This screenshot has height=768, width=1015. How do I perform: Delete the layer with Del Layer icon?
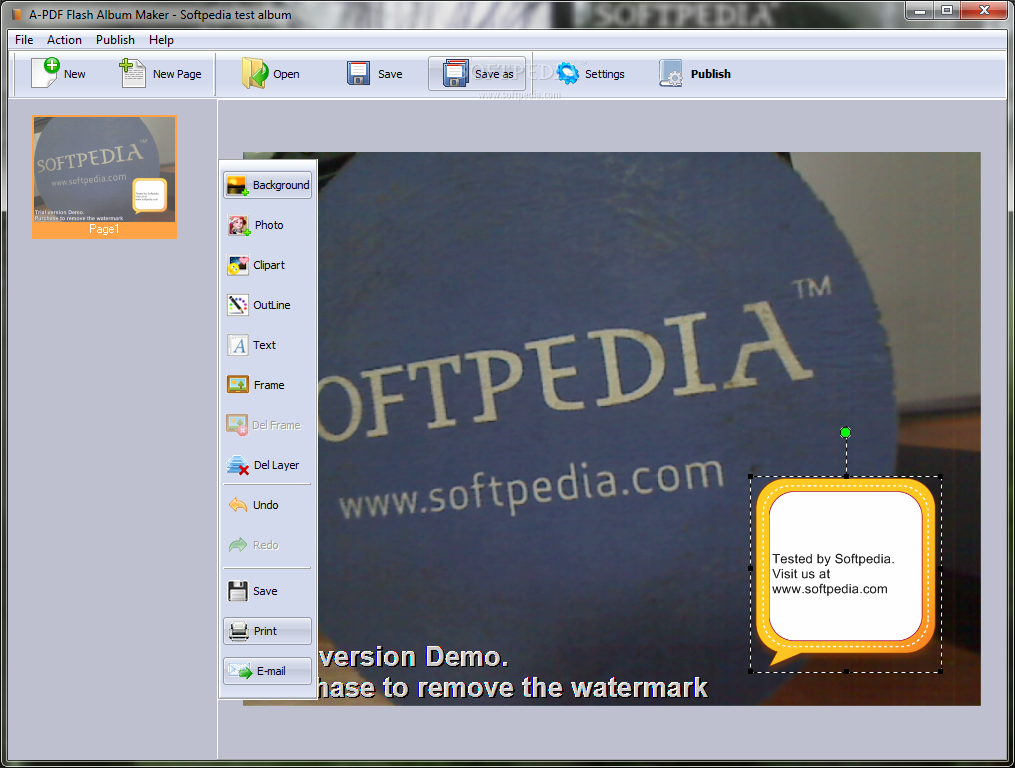point(238,465)
